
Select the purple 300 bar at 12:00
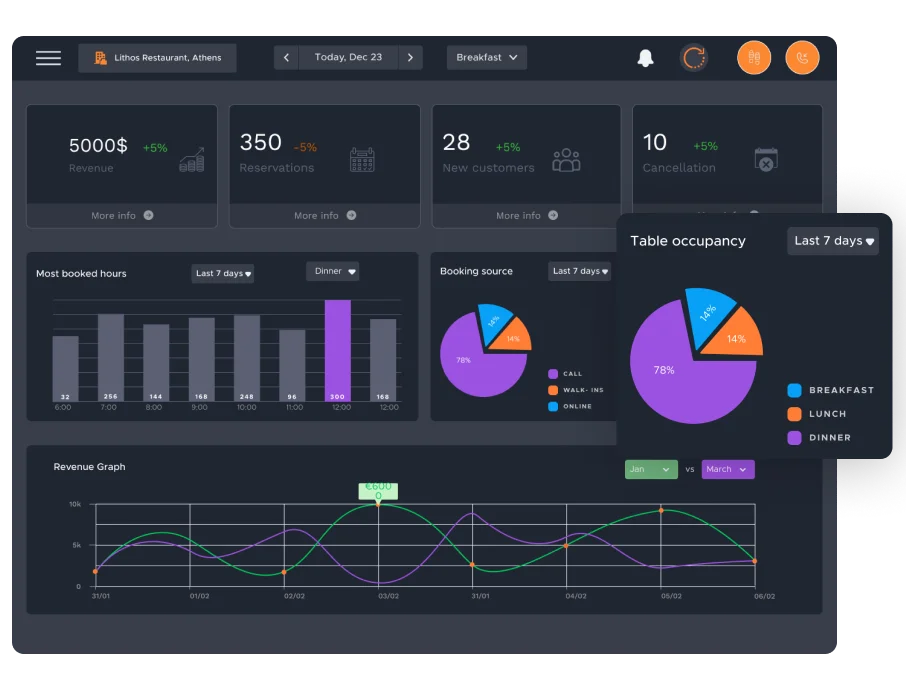(x=338, y=350)
